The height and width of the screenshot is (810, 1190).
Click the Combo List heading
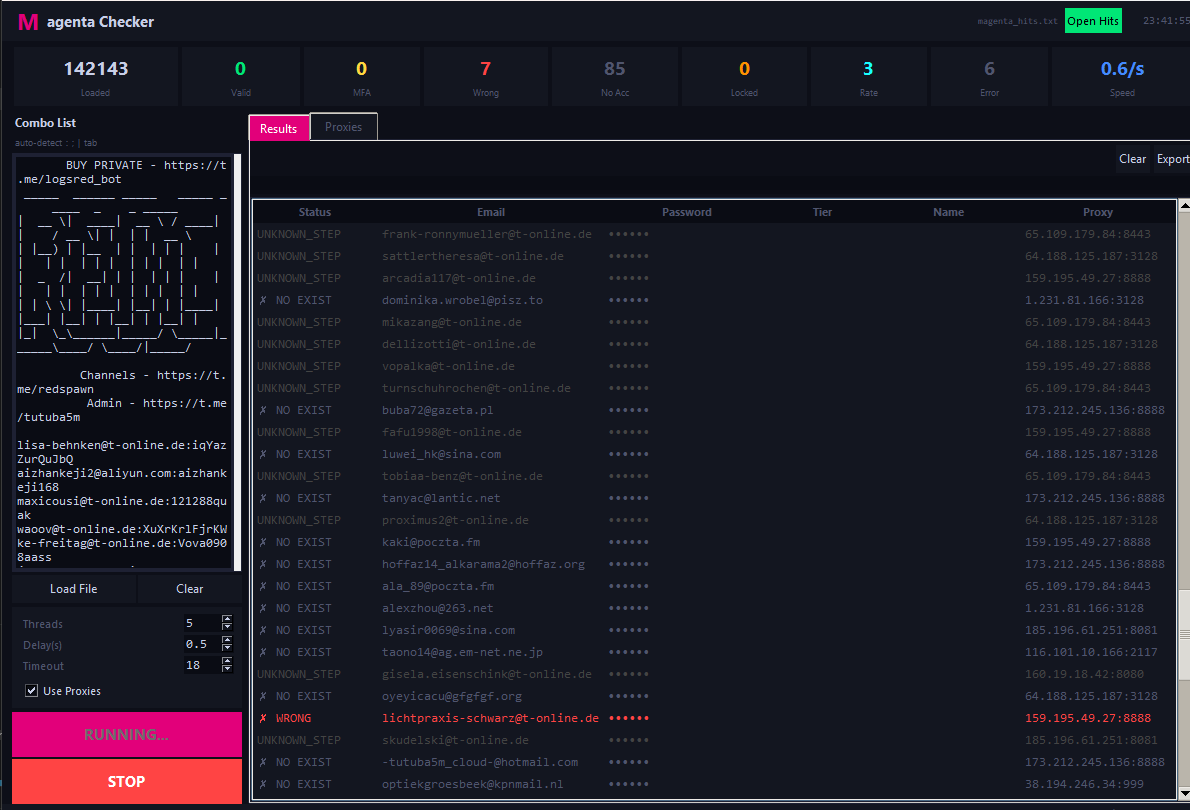click(46, 123)
